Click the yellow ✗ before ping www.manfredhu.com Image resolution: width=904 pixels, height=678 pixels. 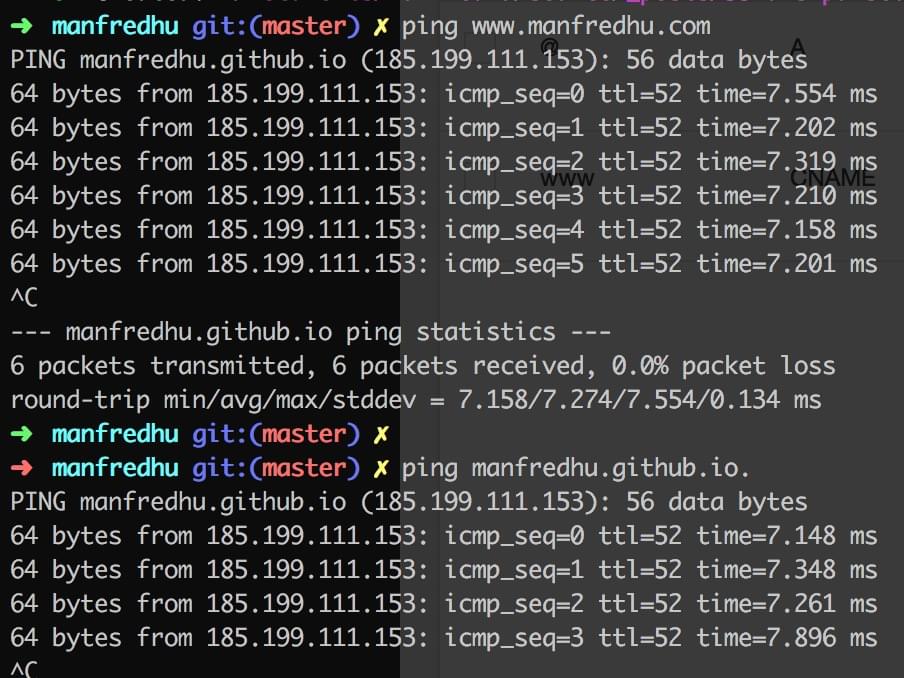(x=381, y=27)
